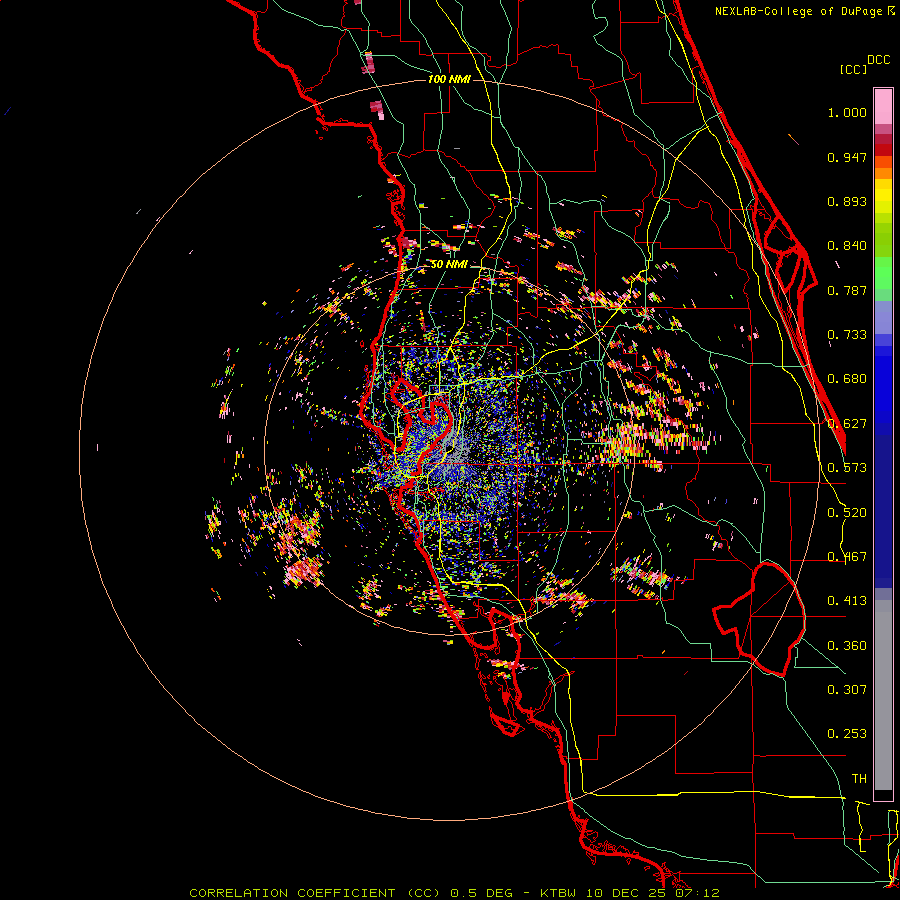The image size is (900, 900).
Task: Select the 0.413 legend value
Action: [x=847, y=601]
